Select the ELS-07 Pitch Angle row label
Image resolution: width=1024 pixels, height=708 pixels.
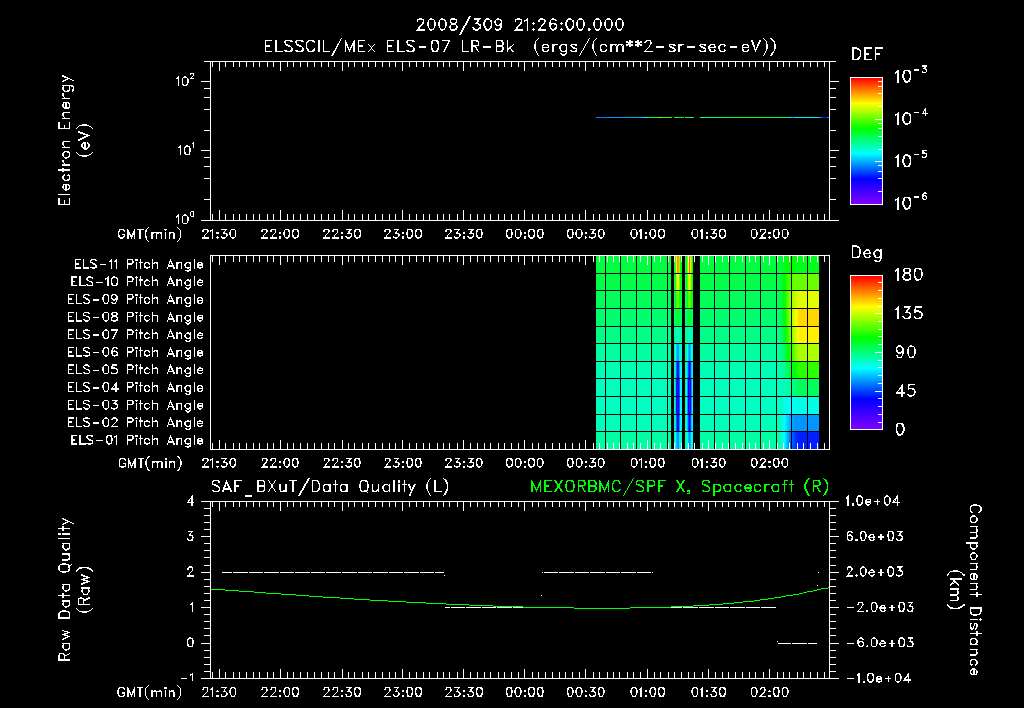click(135, 334)
